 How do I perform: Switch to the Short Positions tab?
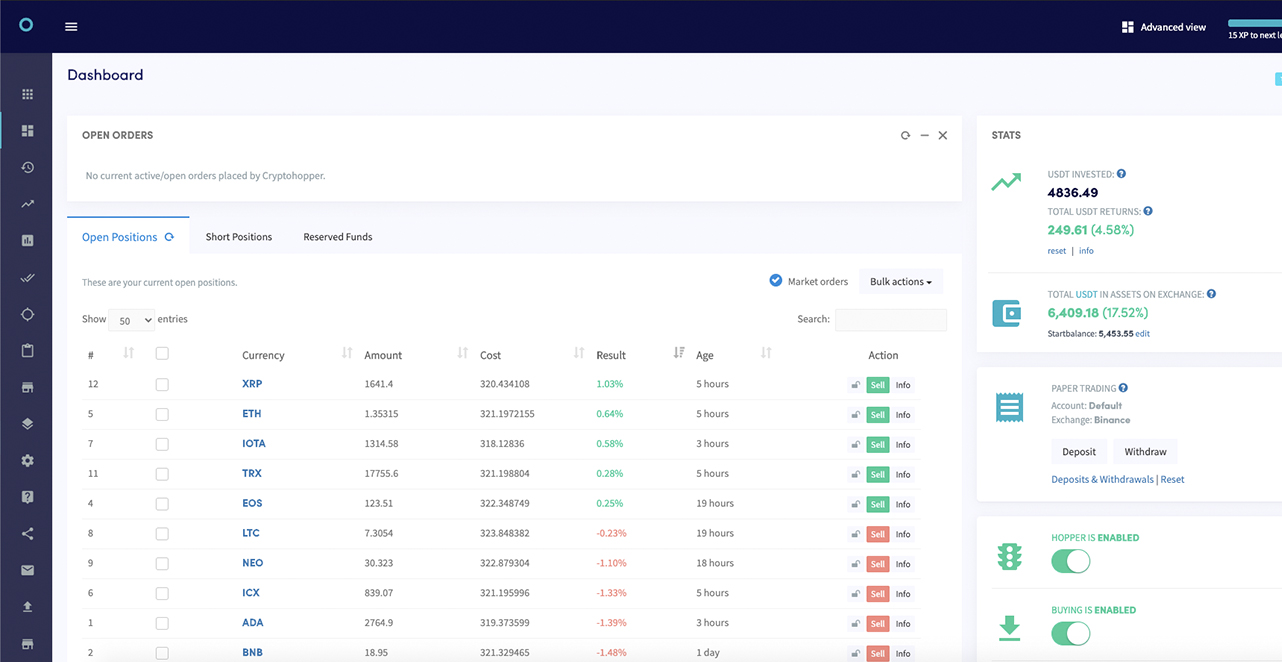pos(238,236)
